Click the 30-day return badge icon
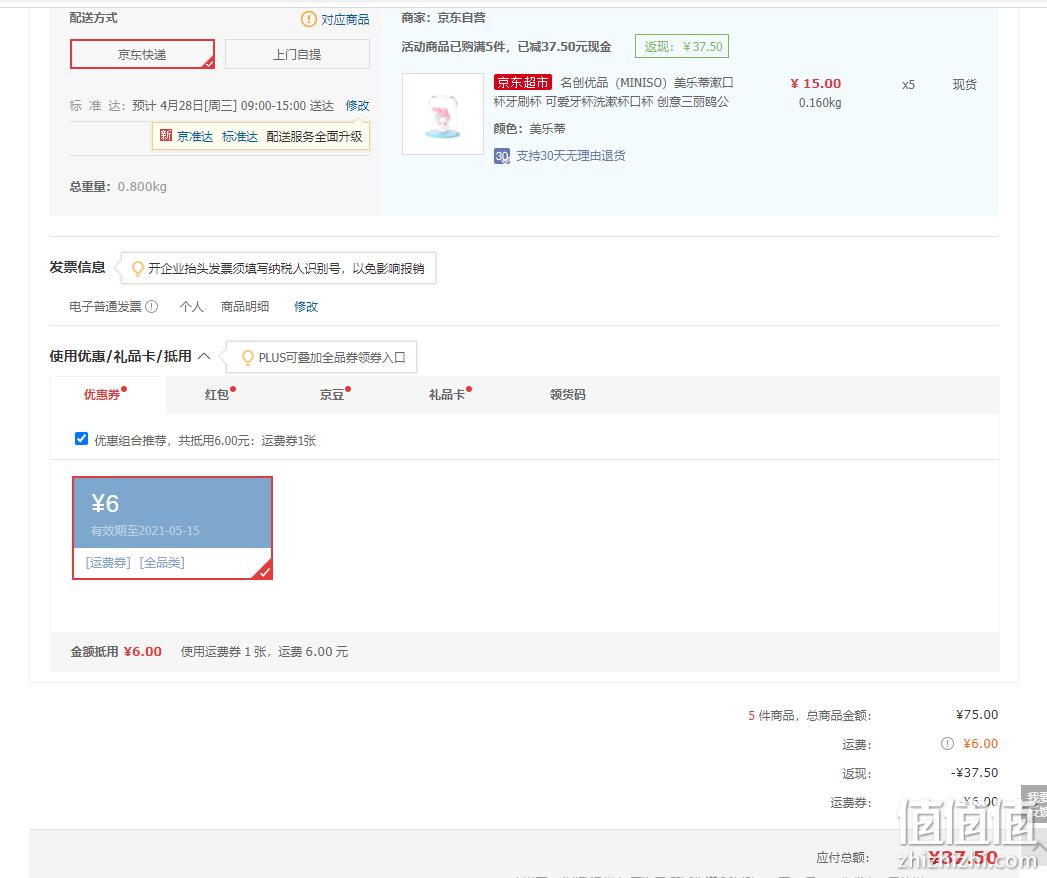This screenshot has width=1047, height=878. (502, 156)
